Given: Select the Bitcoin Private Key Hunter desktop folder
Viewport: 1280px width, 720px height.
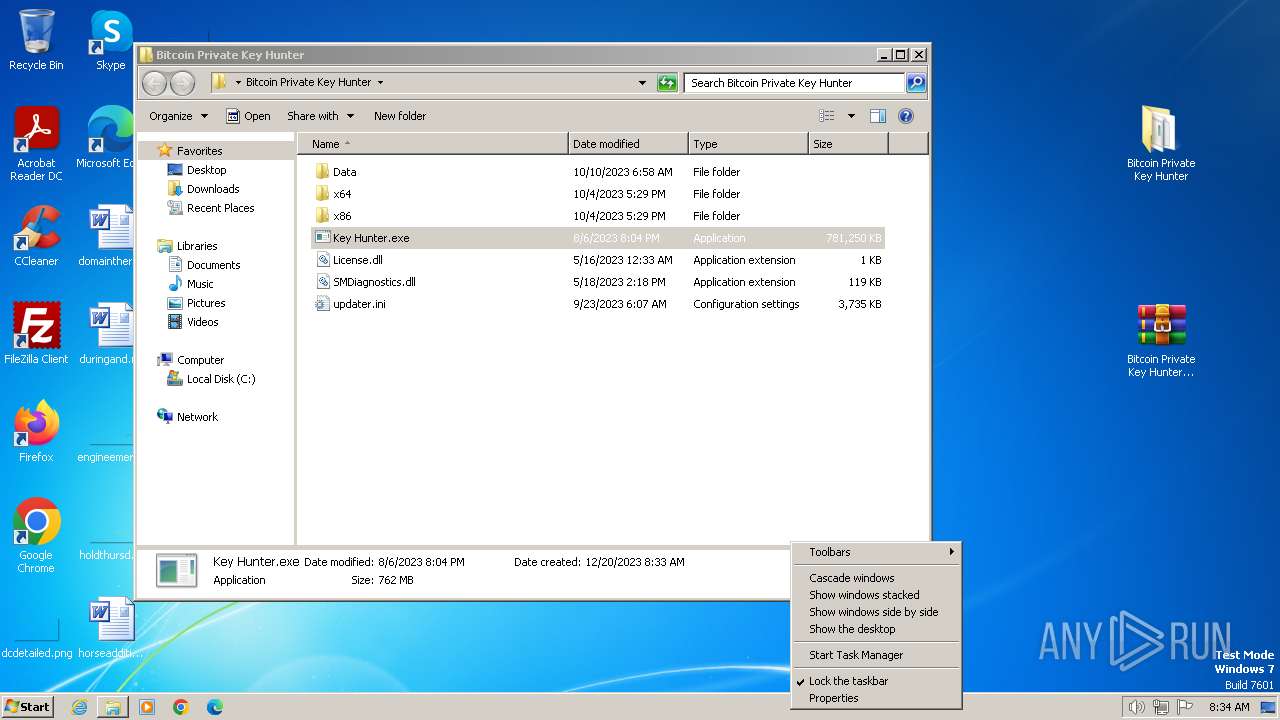Looking at the screenshot, I should [x=1161, y=144].
